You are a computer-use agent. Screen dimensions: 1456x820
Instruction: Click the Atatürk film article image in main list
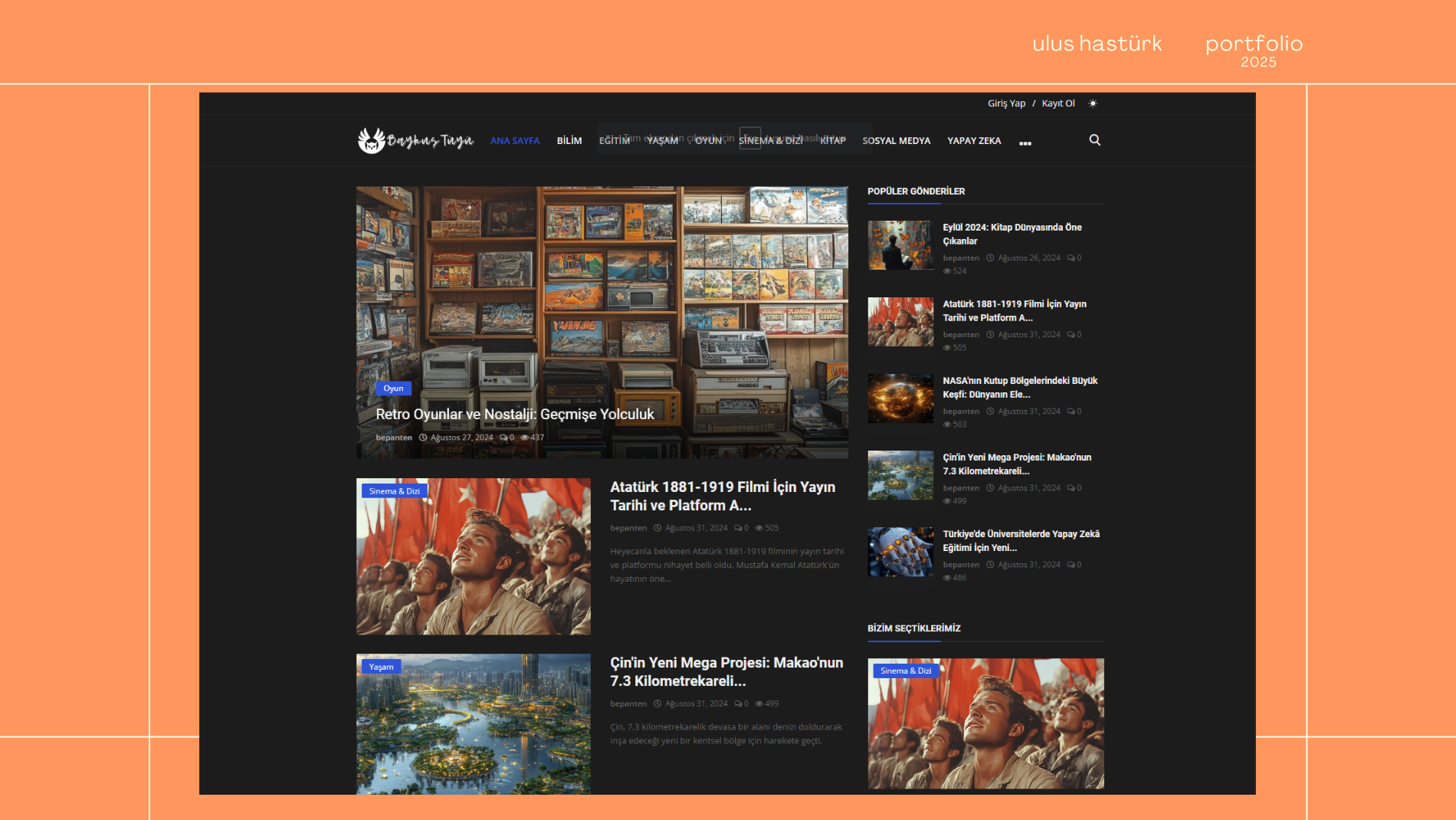[x=474, y=556]
